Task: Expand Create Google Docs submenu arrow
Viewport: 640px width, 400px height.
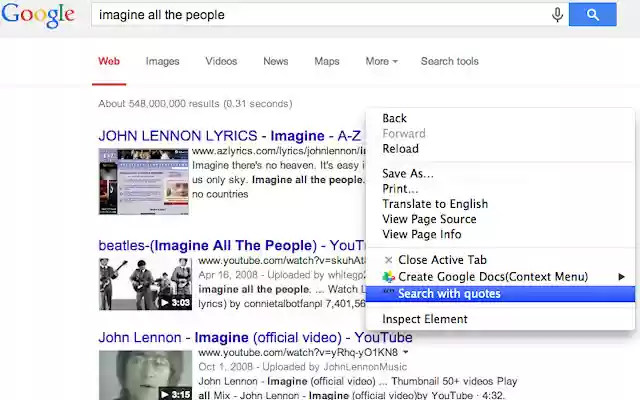Action: 621,277
